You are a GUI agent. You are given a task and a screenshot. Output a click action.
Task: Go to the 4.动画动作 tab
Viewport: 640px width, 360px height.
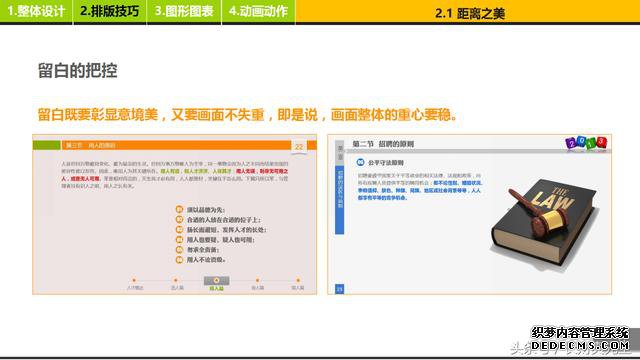tap(258, 11)
